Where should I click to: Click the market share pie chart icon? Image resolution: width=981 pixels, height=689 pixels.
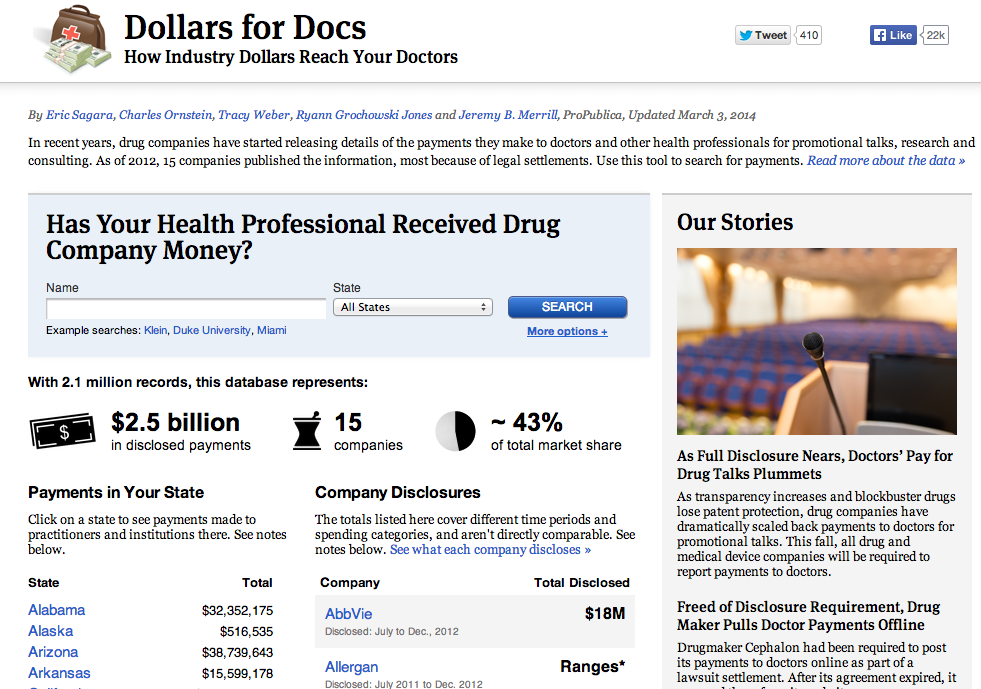tap(455, 431)
